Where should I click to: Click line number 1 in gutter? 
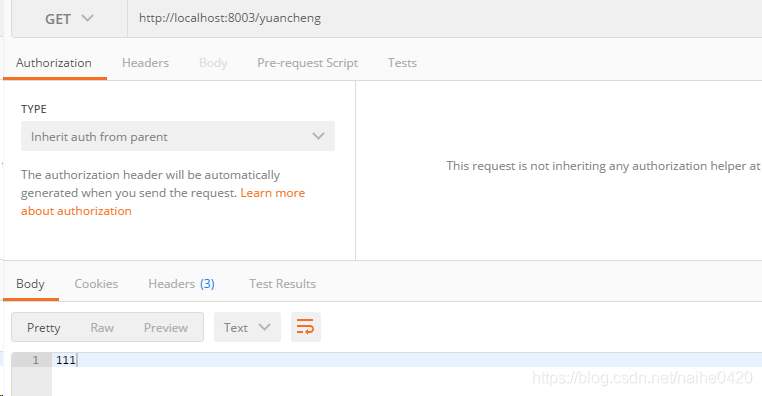pyautogui.click(x=35, y=360)
